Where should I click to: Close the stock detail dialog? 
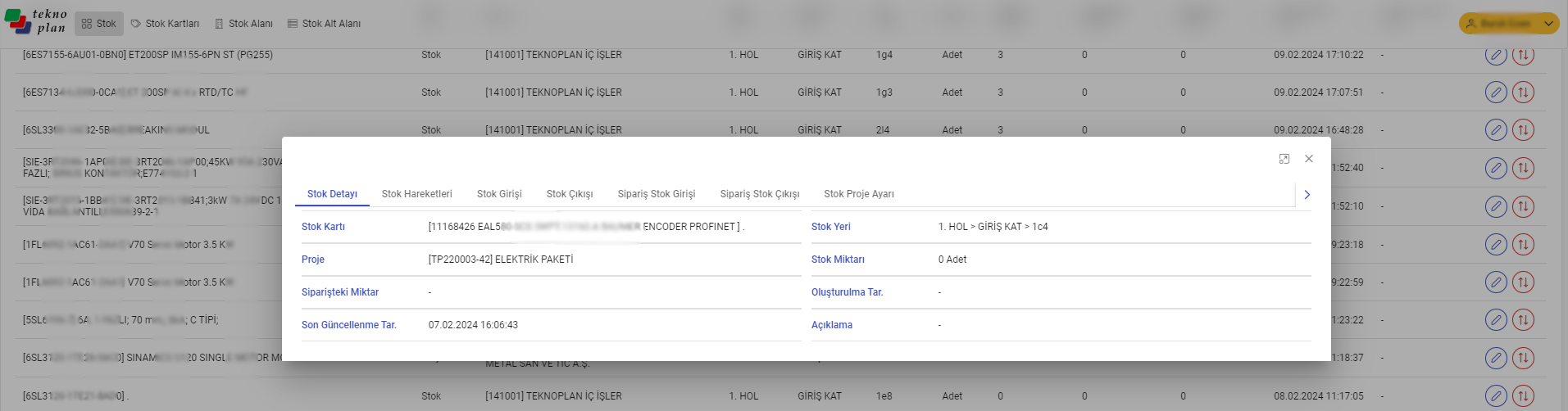click(x=1309, y=159)
